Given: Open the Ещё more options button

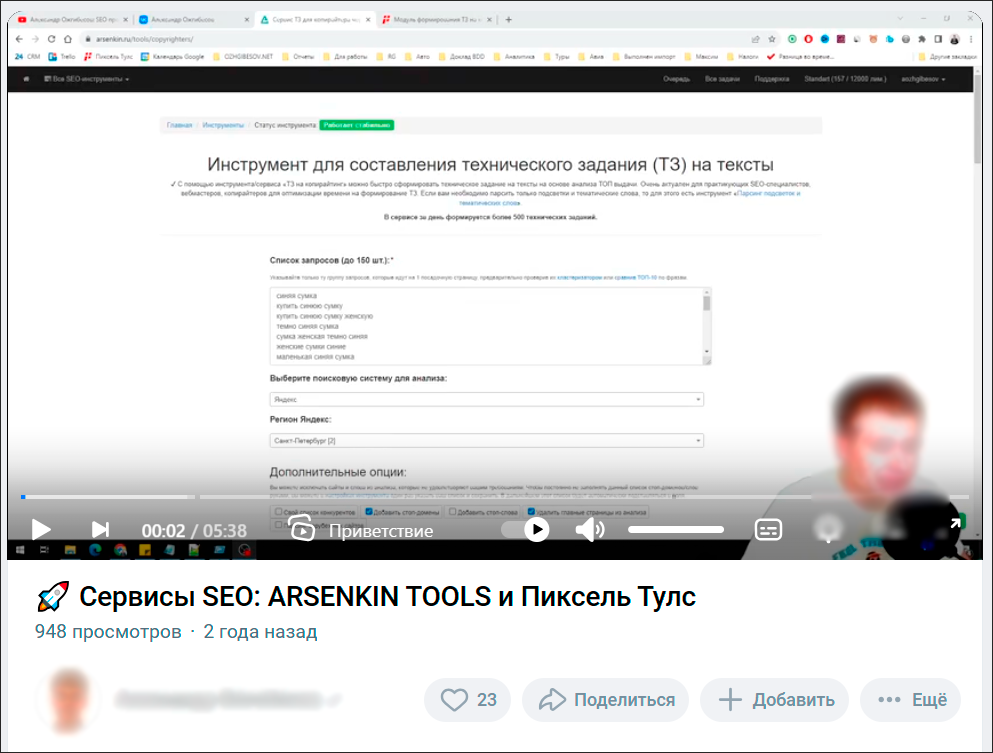Looking at the screenshot, I should coord(911,700).
